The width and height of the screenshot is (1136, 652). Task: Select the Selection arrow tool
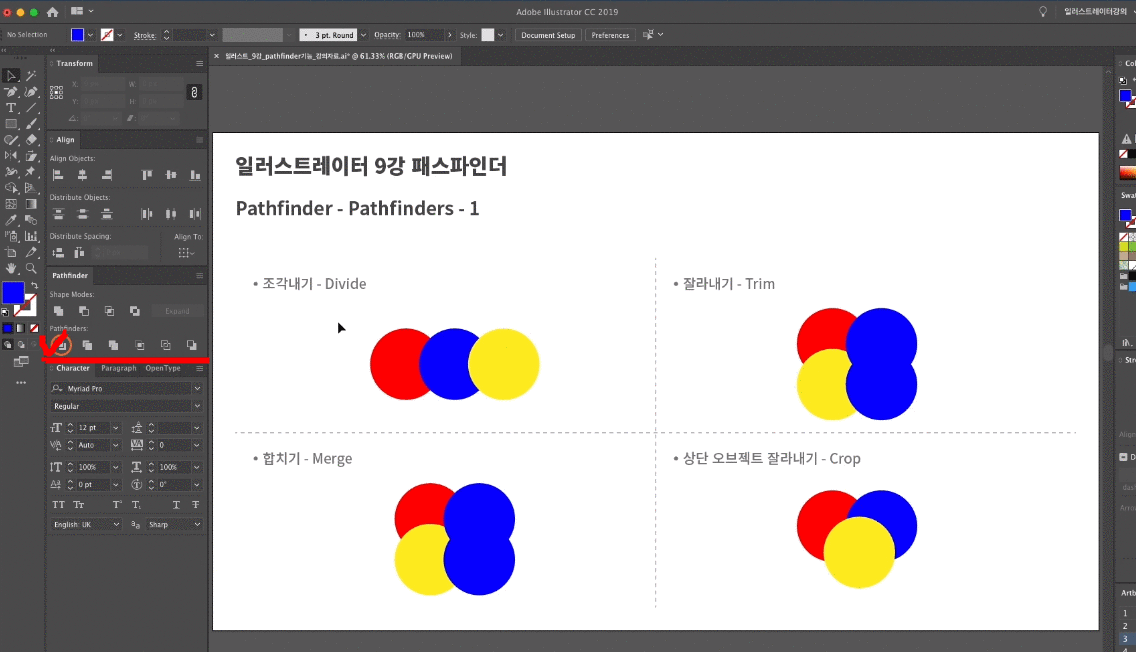point(11,75)
